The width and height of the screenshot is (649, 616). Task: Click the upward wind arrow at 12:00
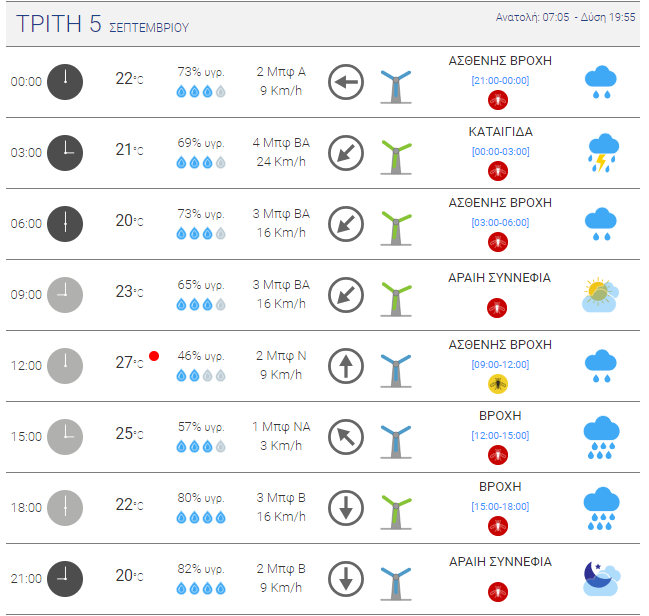point(346,366)
